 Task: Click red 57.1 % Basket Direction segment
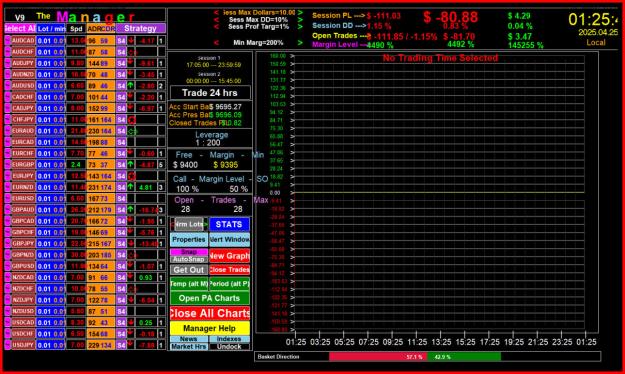coord(377,356)
